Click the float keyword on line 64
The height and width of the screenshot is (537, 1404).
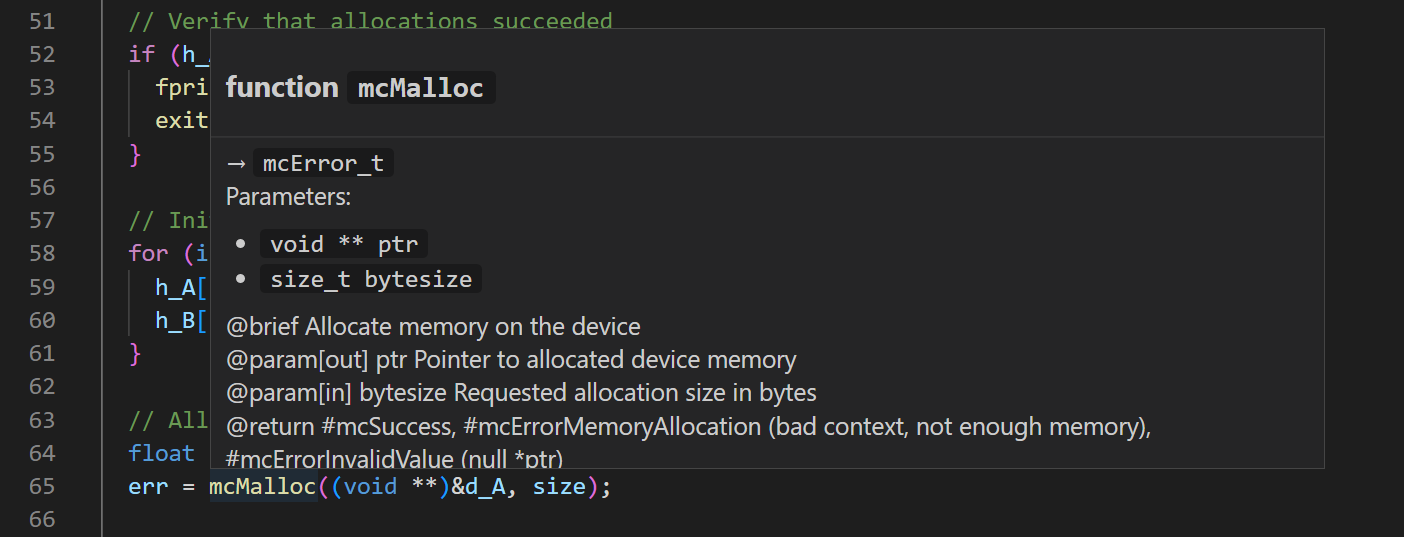(161, 454)
